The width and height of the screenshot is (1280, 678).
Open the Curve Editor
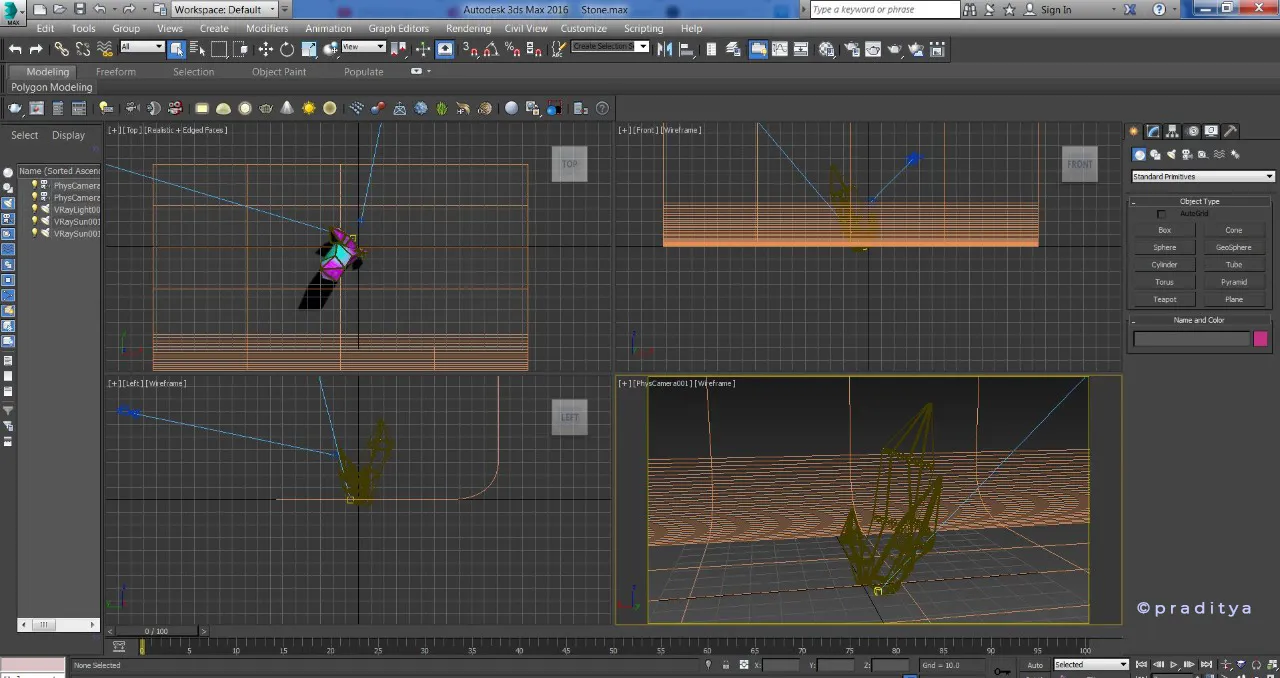point(779,49)
